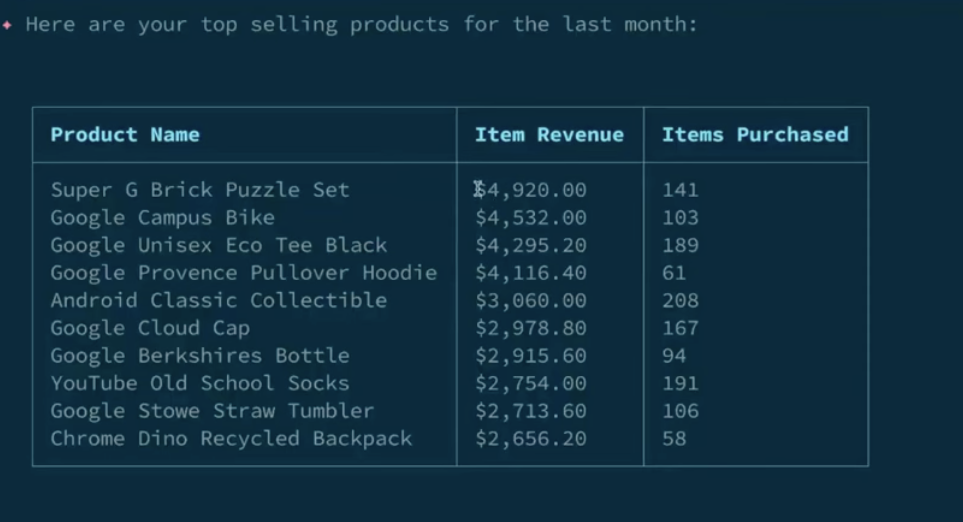Click the $2,656.20 revenue figure

(531, 438)
